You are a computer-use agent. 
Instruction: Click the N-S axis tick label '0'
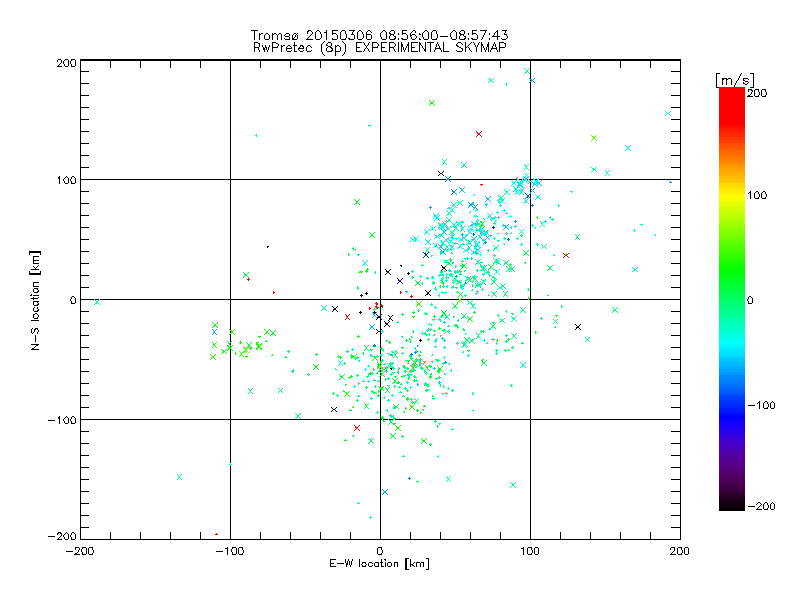click(73, 300)
